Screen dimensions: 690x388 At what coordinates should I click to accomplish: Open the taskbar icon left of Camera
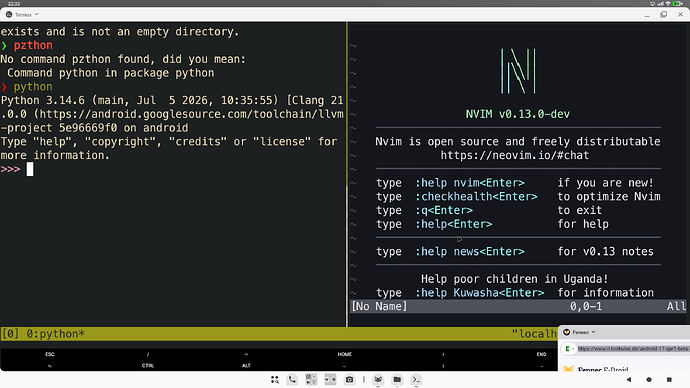[x=330, y=380]
